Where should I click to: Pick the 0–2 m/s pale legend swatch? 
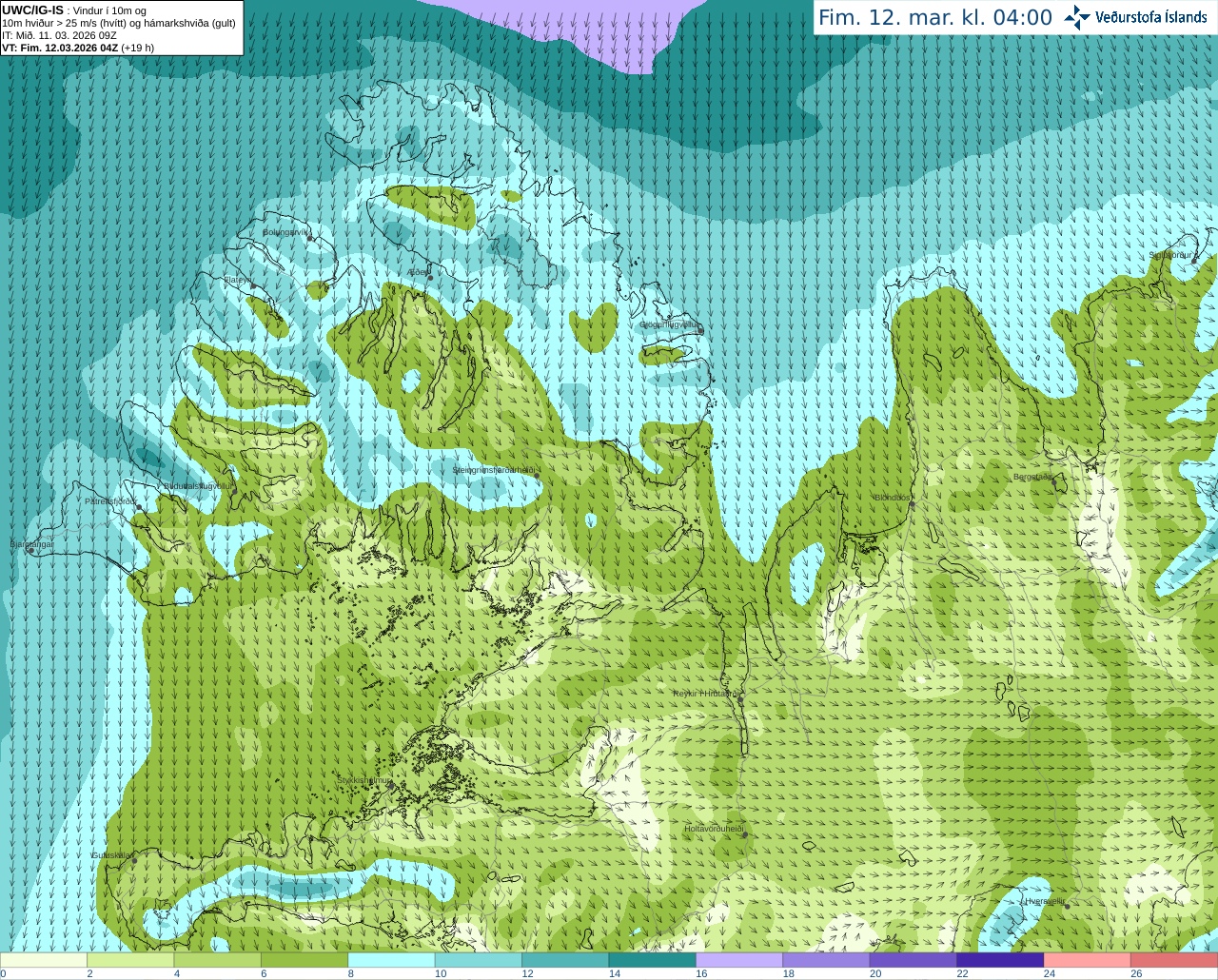point(44,960)
